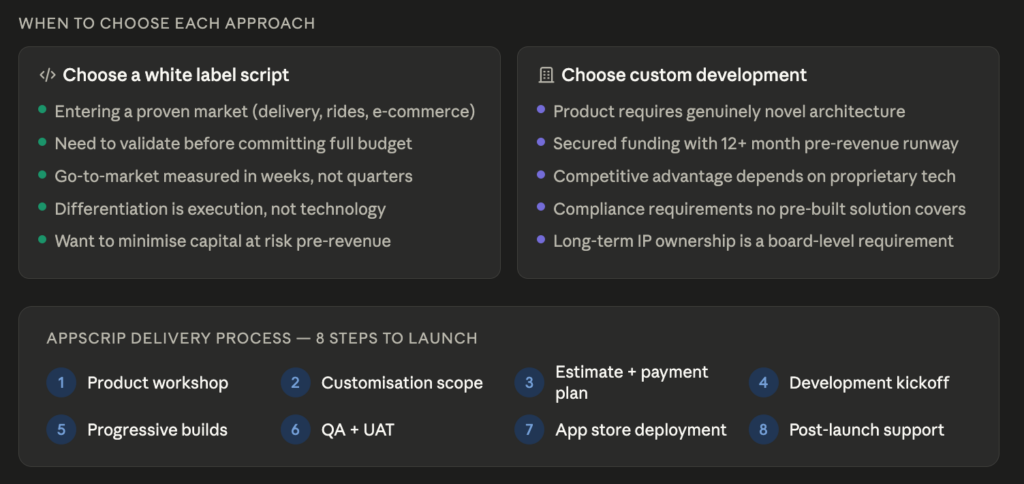Click step number 8 circle for Post-launch support

(763, 430)
